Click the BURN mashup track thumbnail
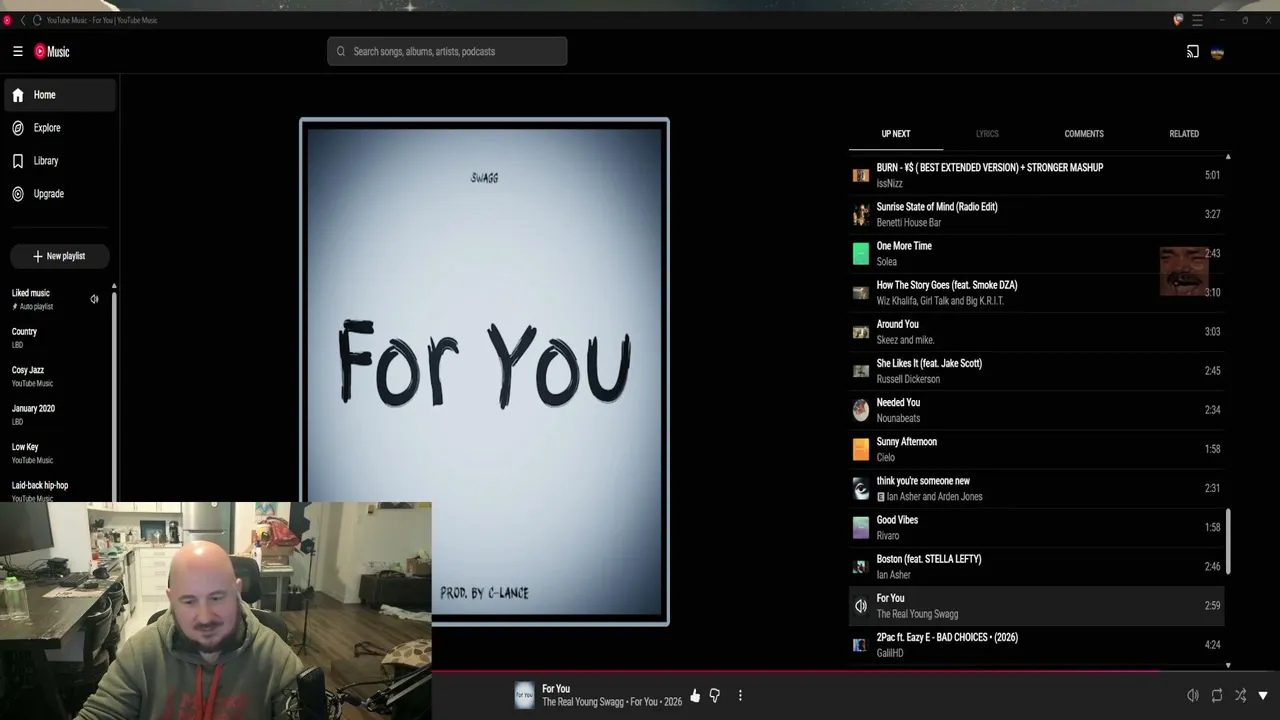This screenshot has width=1280, height=720. click(860, 175)
